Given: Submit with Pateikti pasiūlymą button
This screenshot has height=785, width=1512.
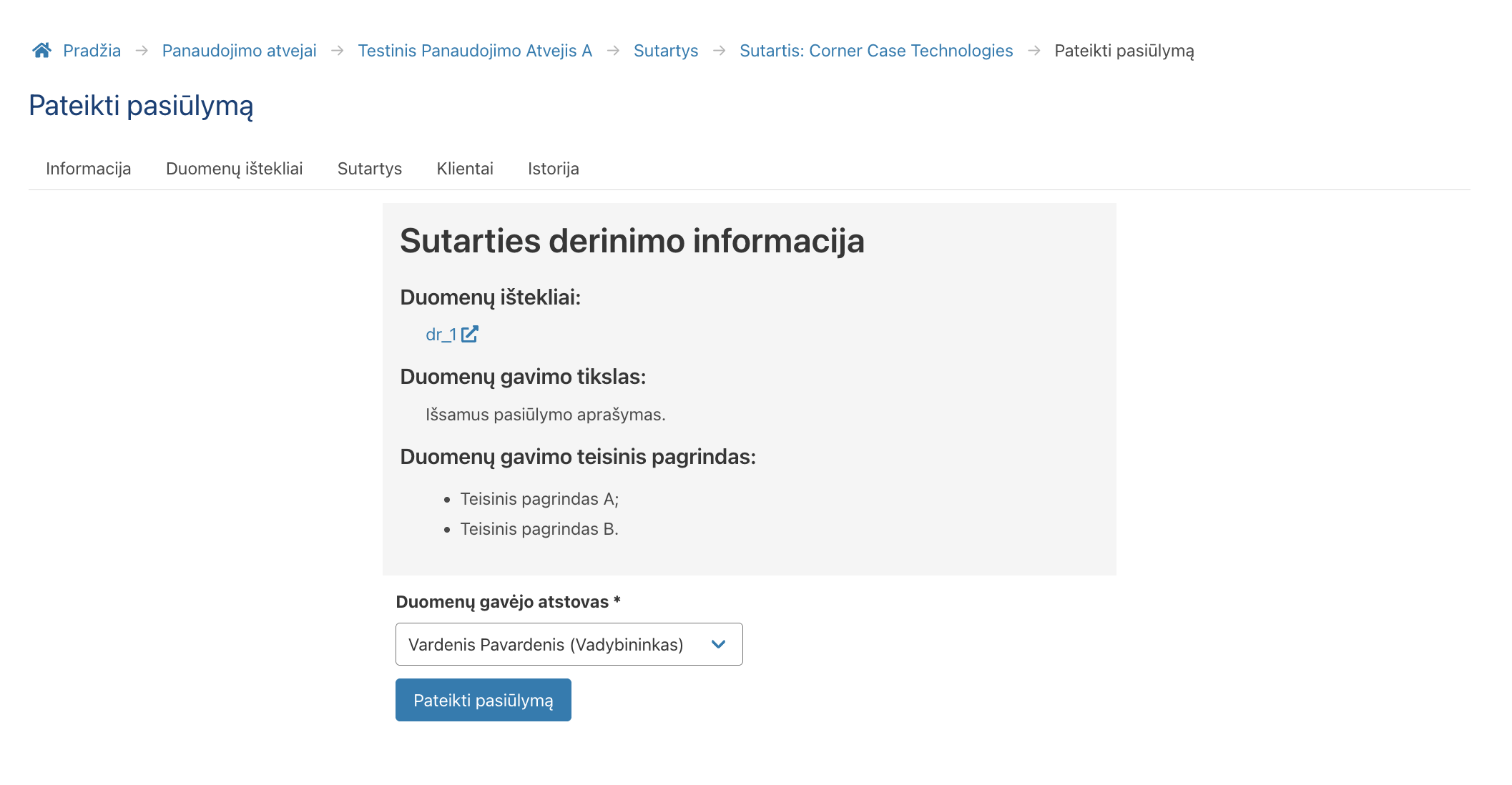Looking at the screenshot, I should 483,700.
